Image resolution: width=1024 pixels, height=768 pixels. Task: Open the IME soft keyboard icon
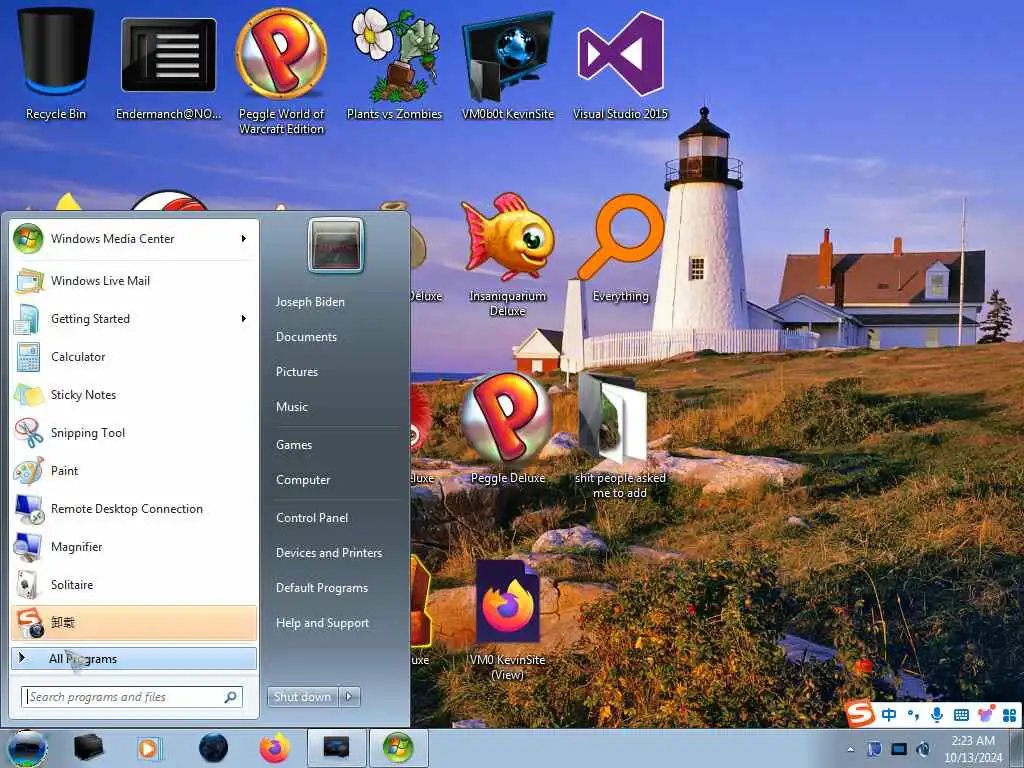pyautogui.click(x=961, y=715)
